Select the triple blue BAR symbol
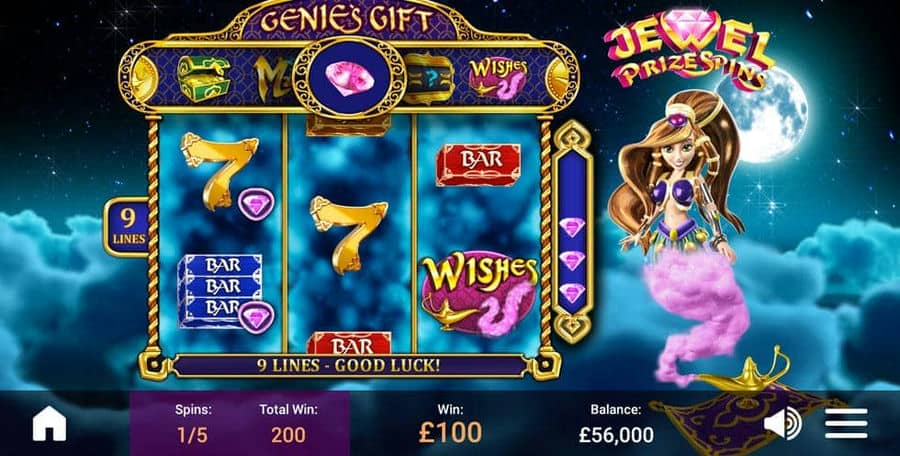900x456 pixels. (x=220, y=292)
